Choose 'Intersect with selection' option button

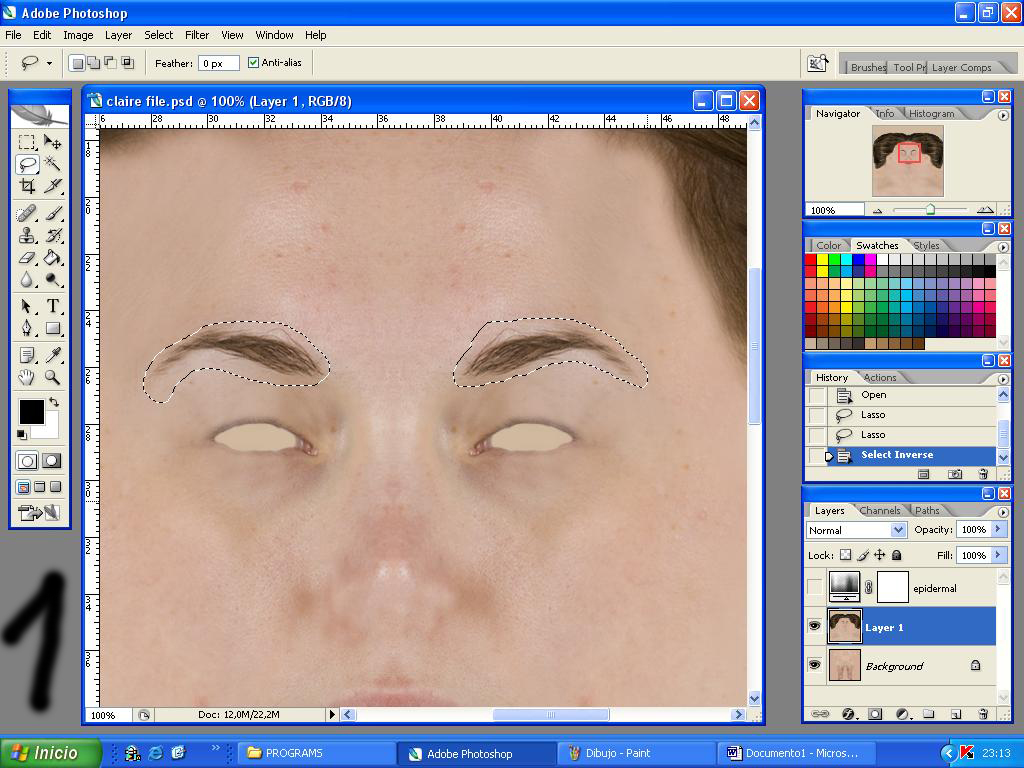[x=127, y=63]
